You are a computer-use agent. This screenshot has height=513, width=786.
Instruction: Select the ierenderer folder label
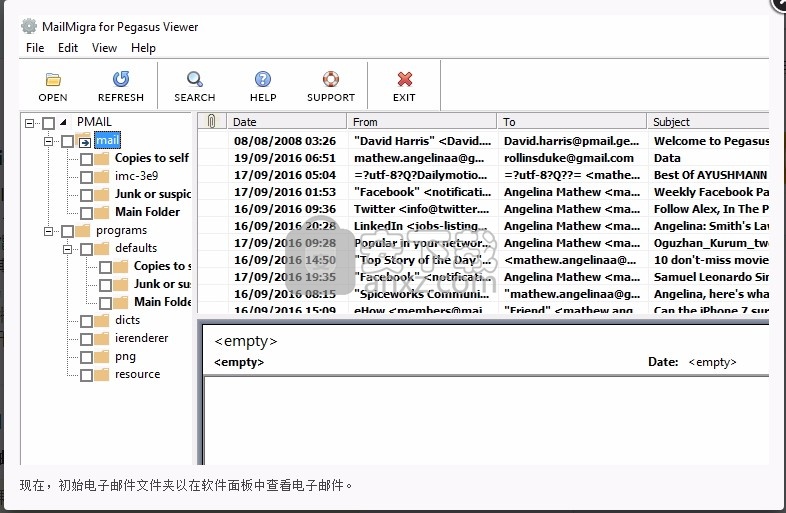pos(141,338)
